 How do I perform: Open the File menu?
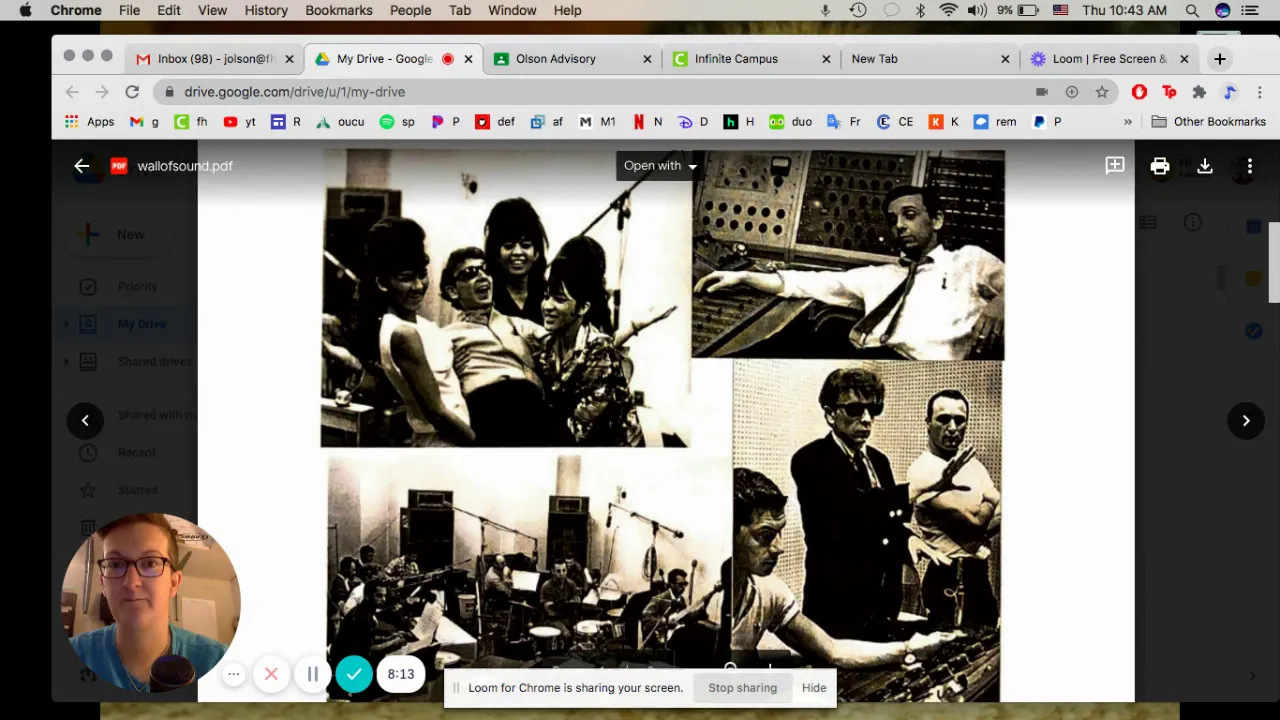pyautogui.click(x=129, y=10)
